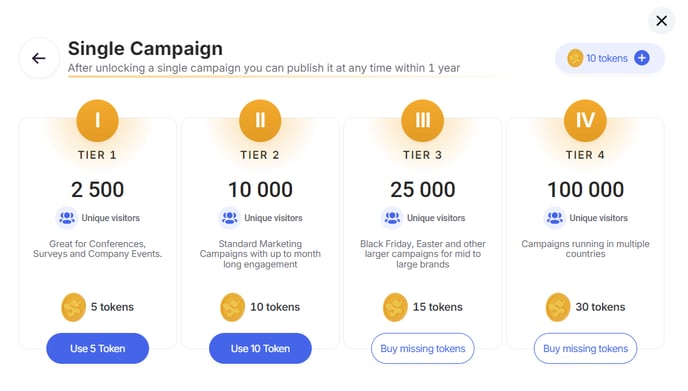Click the Tier 2 campaign description text

[260, 254]
